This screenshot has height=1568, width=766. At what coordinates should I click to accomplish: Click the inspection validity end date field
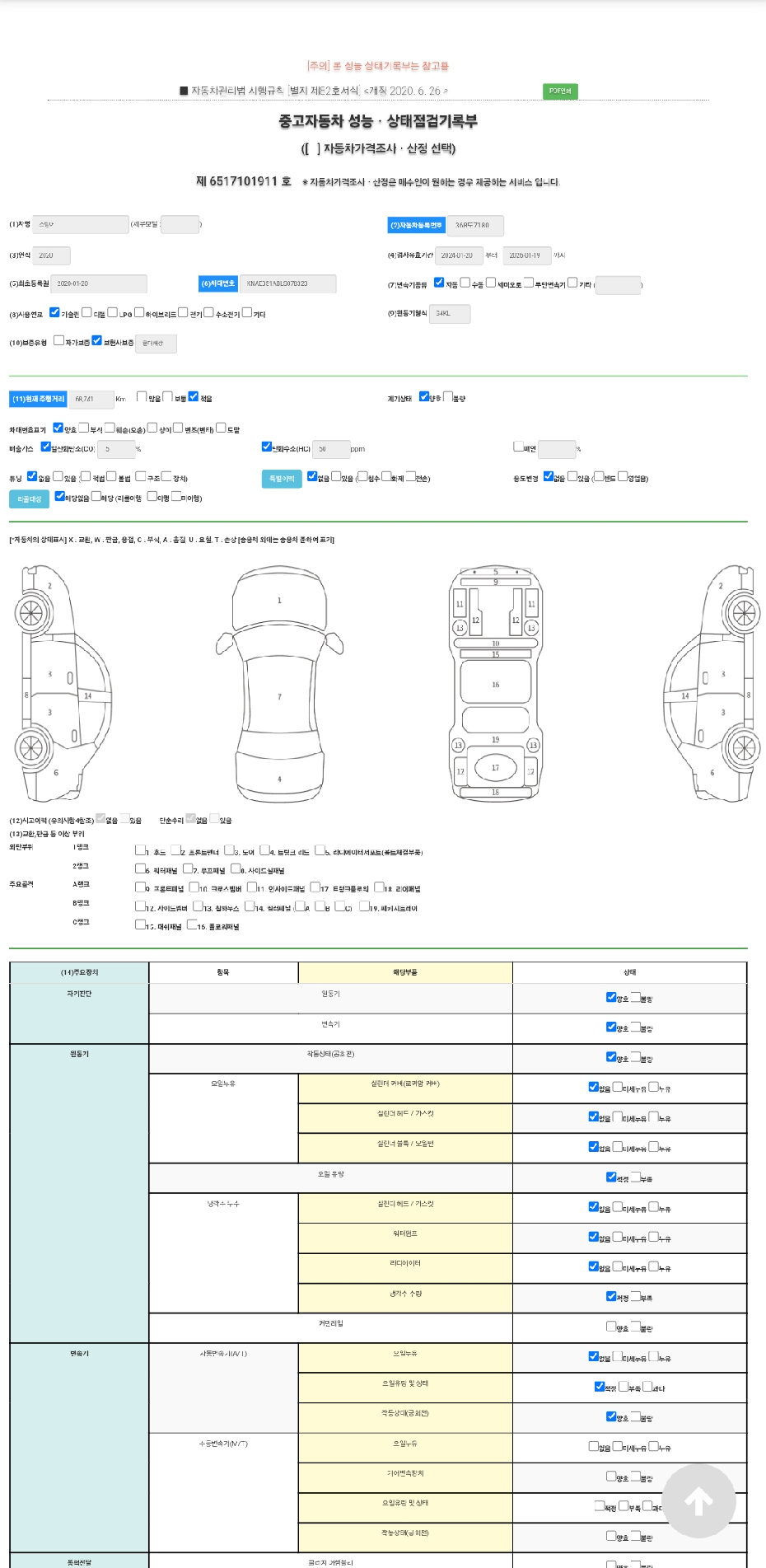point(527,255)
